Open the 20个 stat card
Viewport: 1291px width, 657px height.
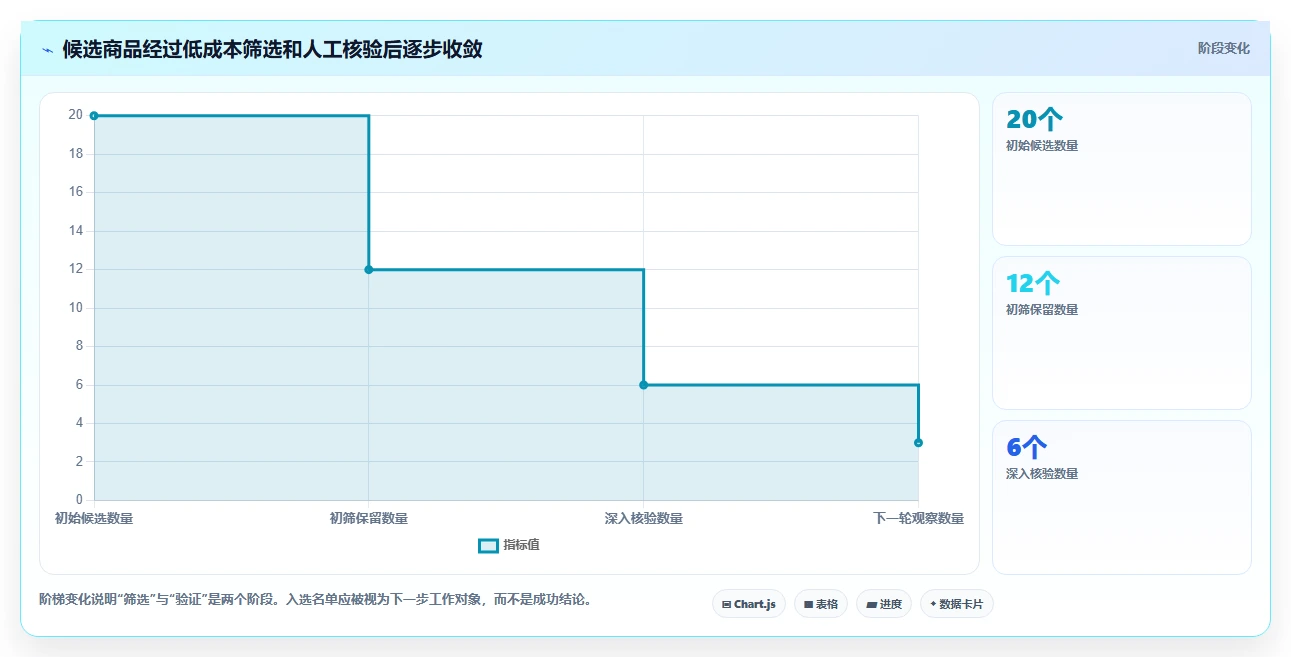click(1121, 169)
